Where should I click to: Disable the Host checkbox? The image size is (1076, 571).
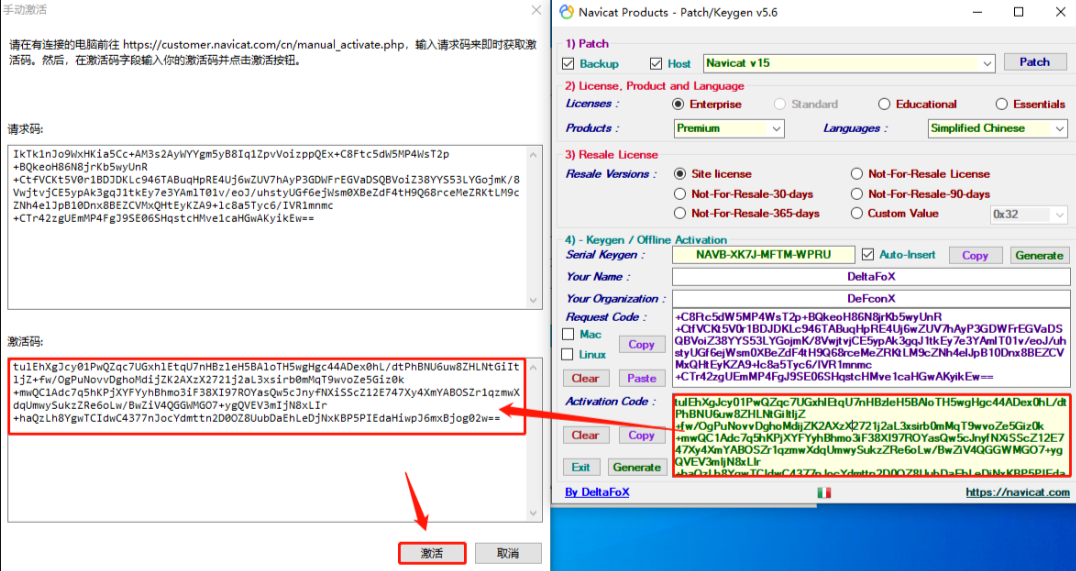[657, 64]
